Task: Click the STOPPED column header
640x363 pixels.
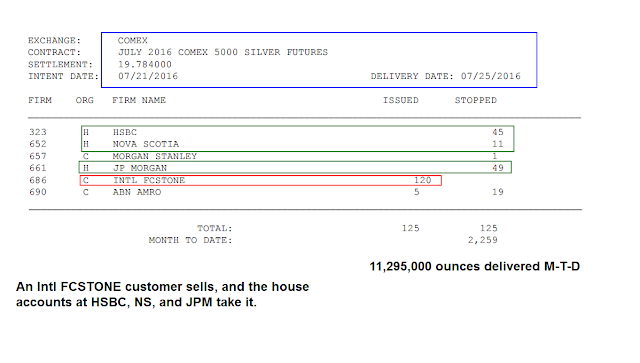Action: pos(476,100)
